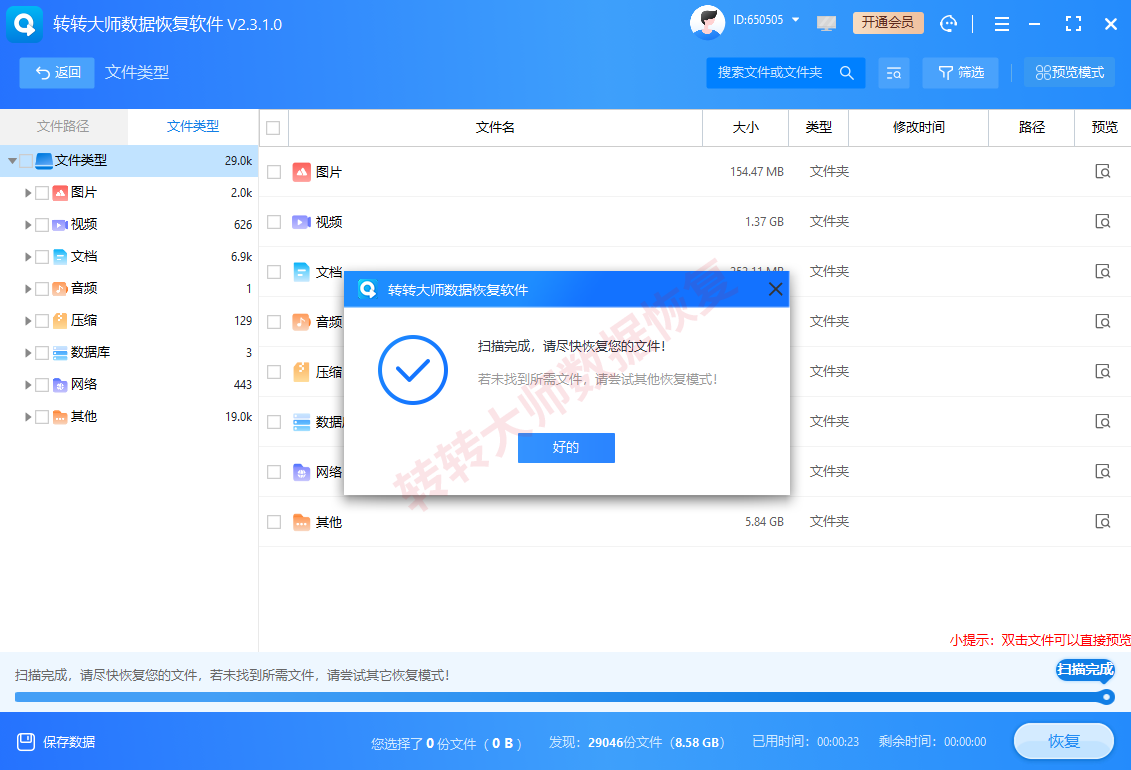1131x770 pixels.
Task: Check the 音频 checkbox in sidebar tree
Action: click(x=42, y=289)
